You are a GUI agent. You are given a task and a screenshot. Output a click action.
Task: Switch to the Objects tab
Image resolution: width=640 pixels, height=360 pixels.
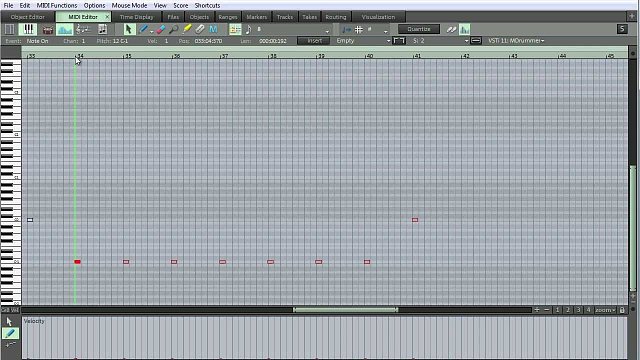point(199,17)
